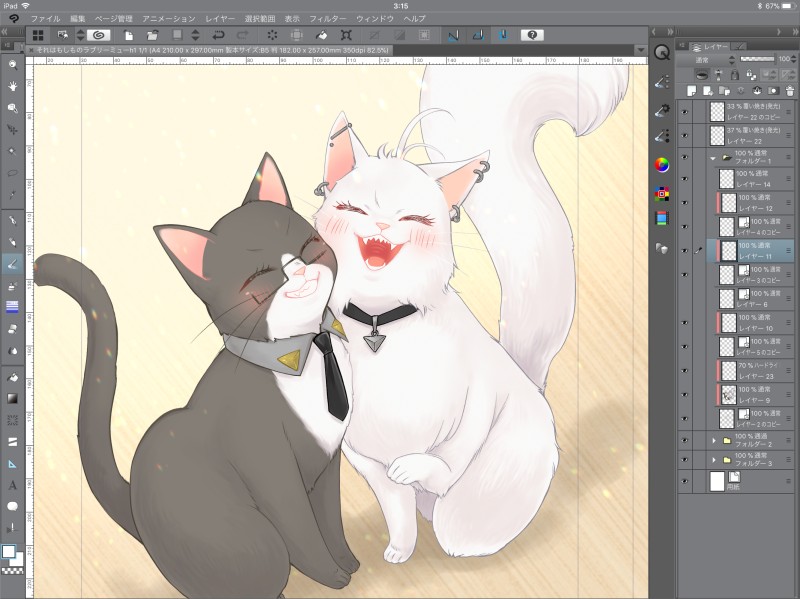
Task: Select the Fill bucket tool in toolbox
Action: click(12, 377)
